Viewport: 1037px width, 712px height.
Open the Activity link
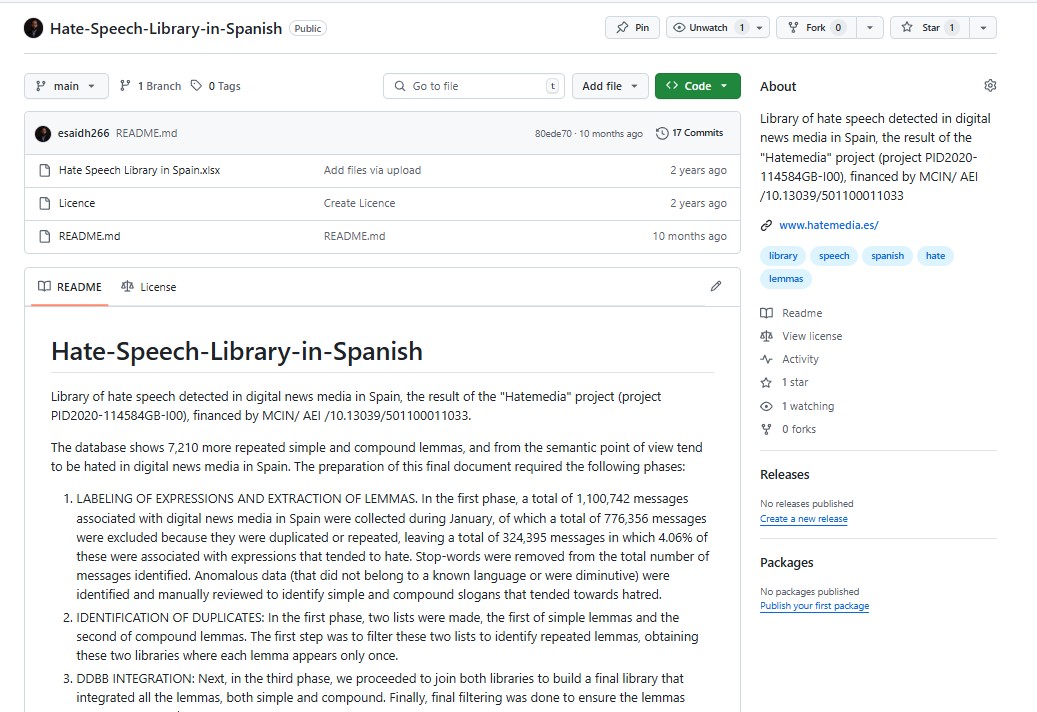point(800,360)
